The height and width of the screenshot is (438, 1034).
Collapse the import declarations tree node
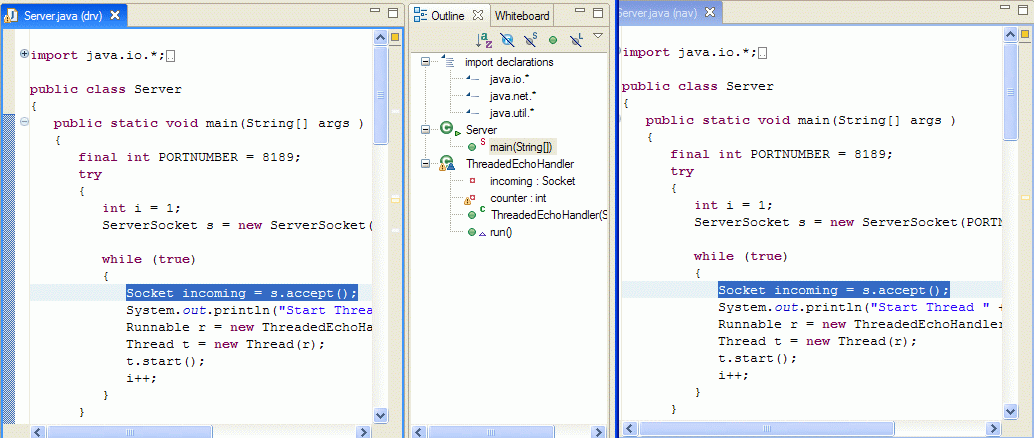pos(426,62)
